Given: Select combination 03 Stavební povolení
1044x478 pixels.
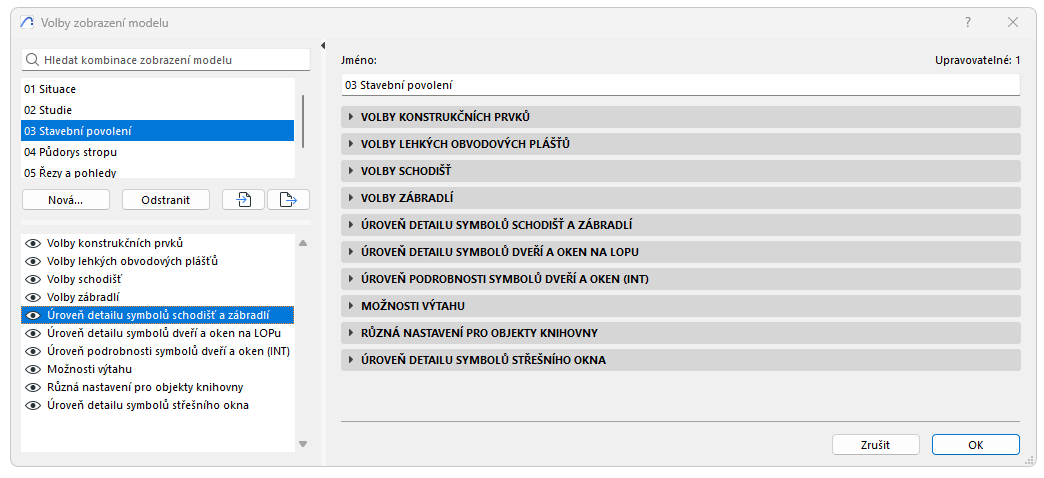Looking at the screenshot, I should point(158,131).
